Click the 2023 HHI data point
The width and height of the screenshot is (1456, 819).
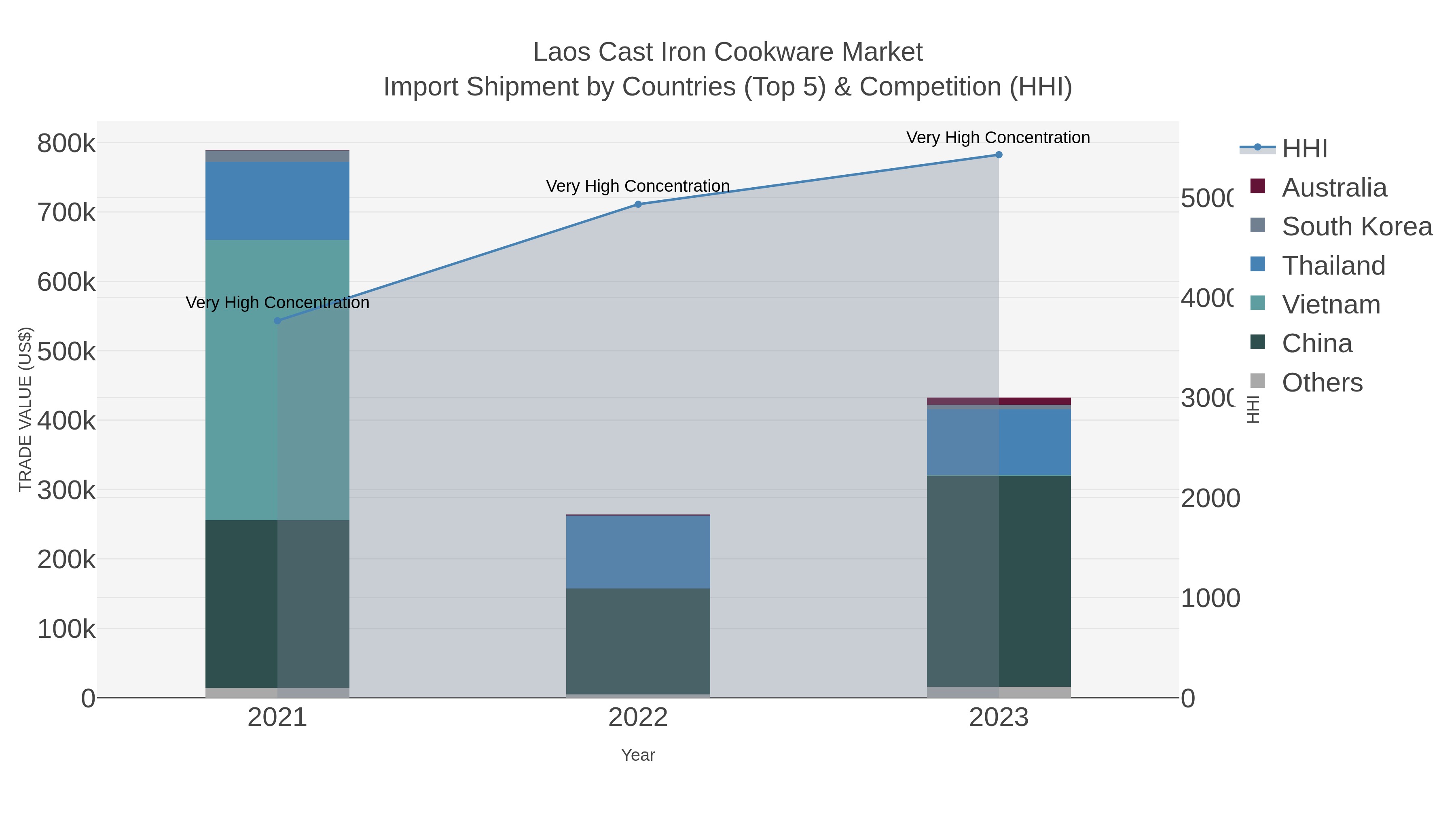point(999,155)
